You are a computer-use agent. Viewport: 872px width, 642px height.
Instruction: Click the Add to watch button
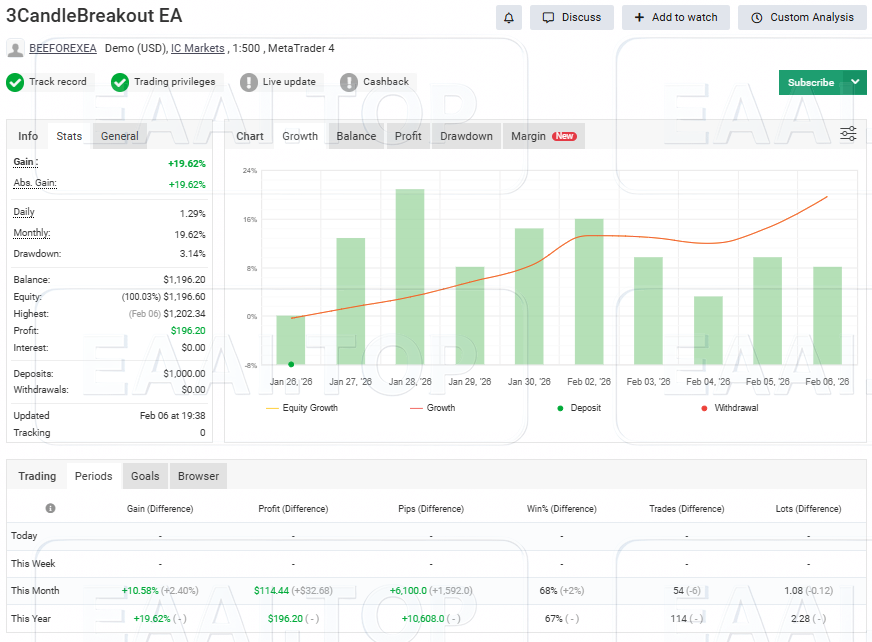click(x=675, y=17)
